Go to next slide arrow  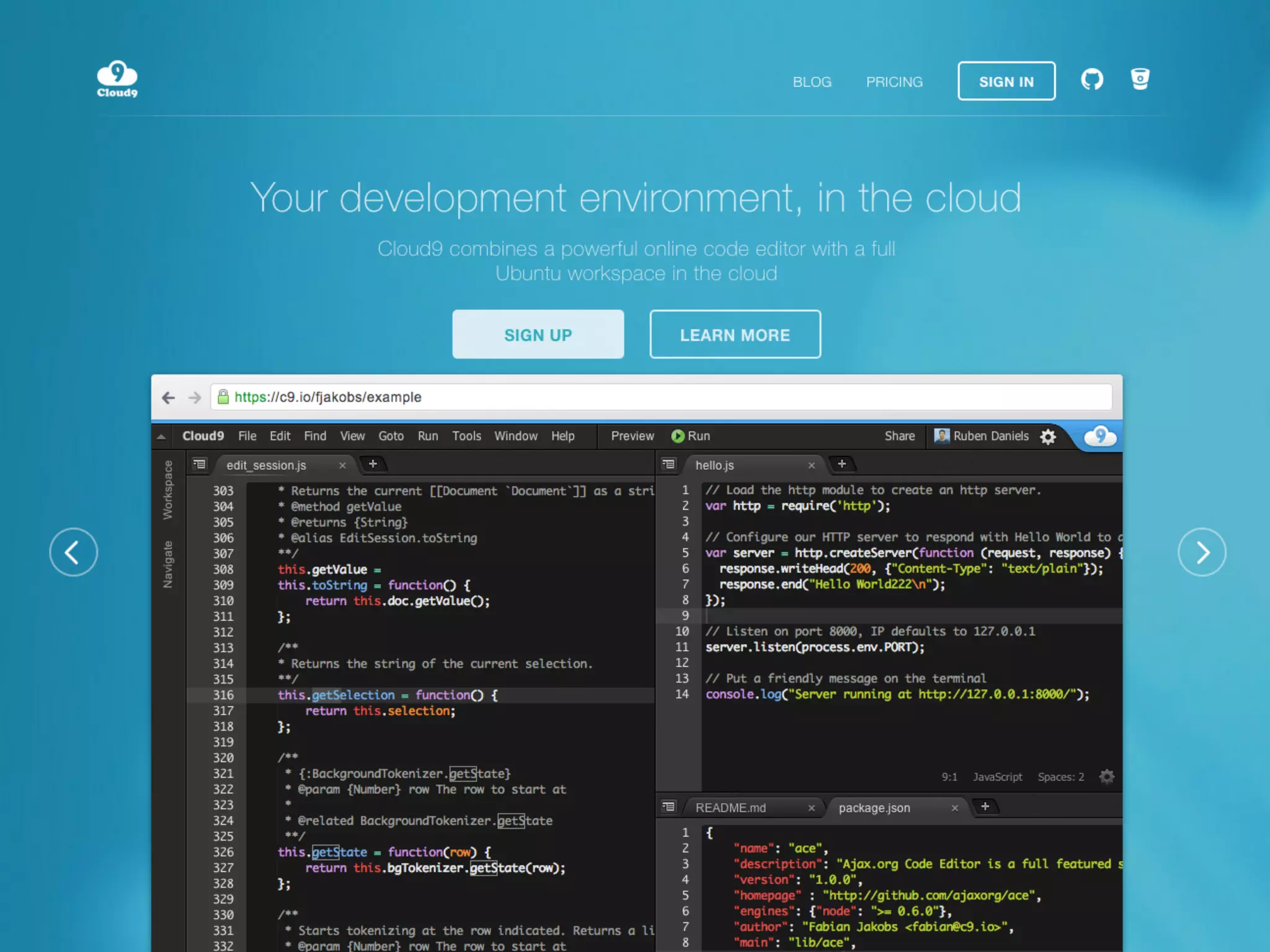pos(1202,552)
